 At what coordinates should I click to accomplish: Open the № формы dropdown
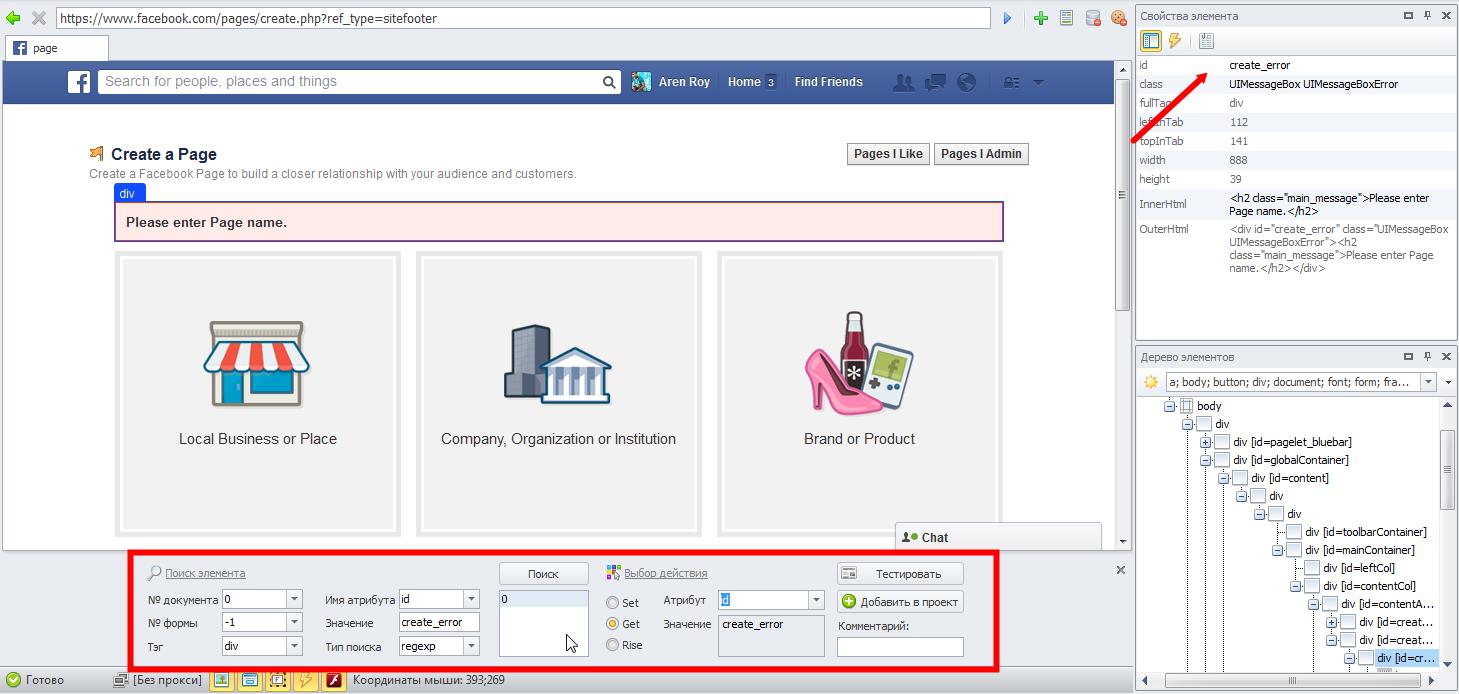[x=294, y=622]
